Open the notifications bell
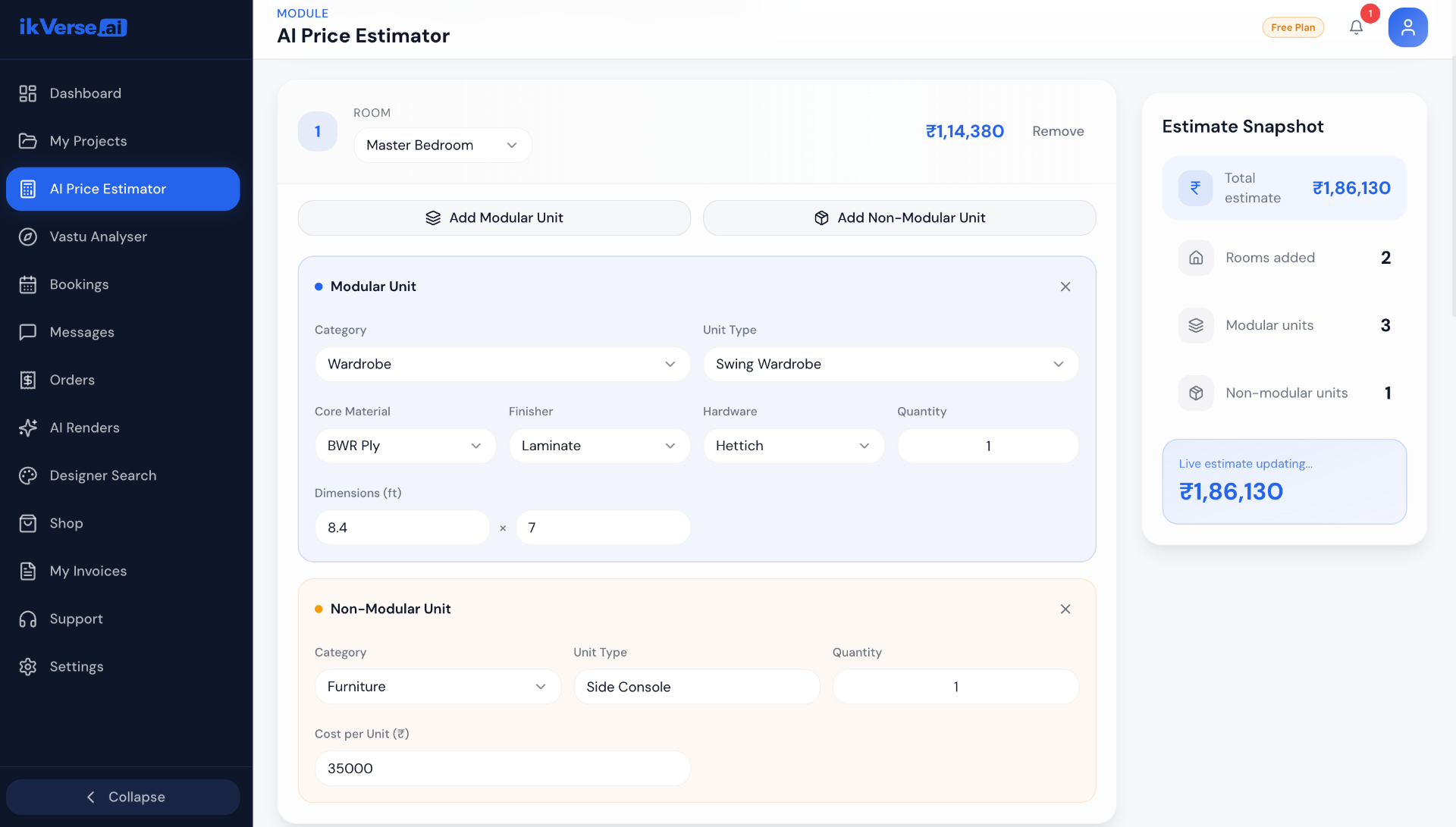Screen dimensions: 1456x827 pos(1357,27)
